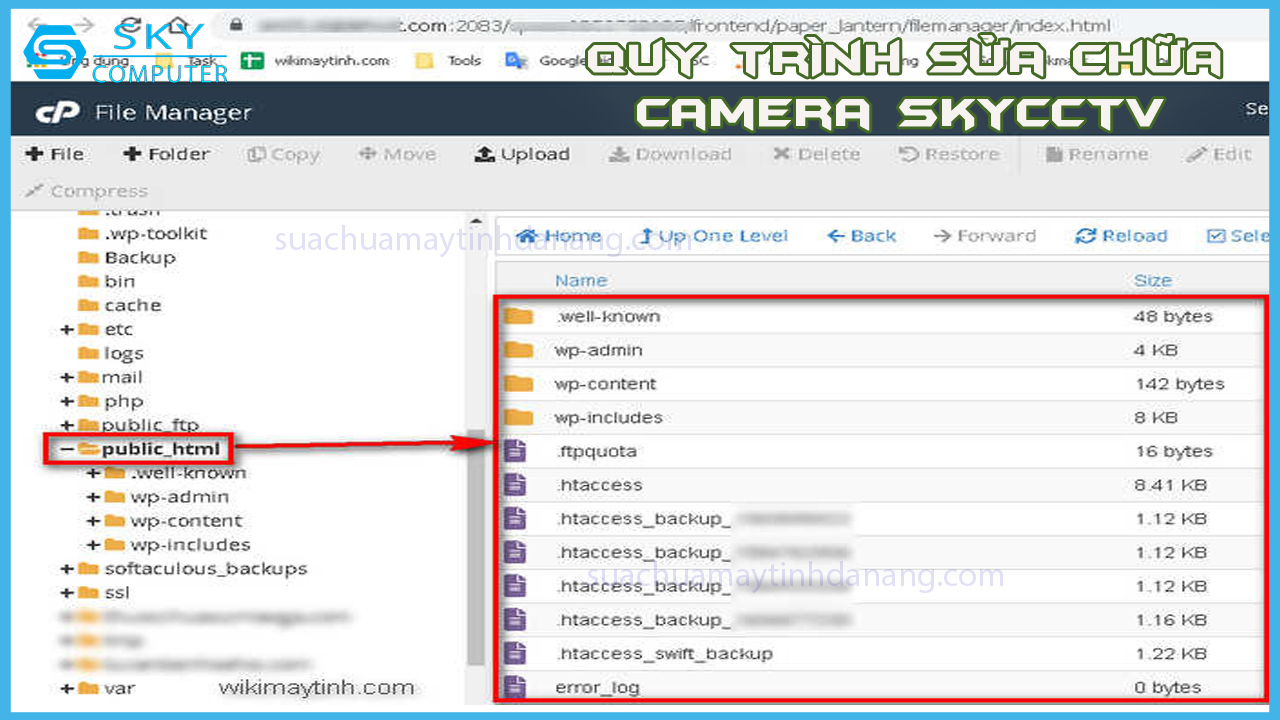Image resolution: width=1280 pixels, height=720 pixels.
Task: Click Up One Level
Action: coord(714,236)
